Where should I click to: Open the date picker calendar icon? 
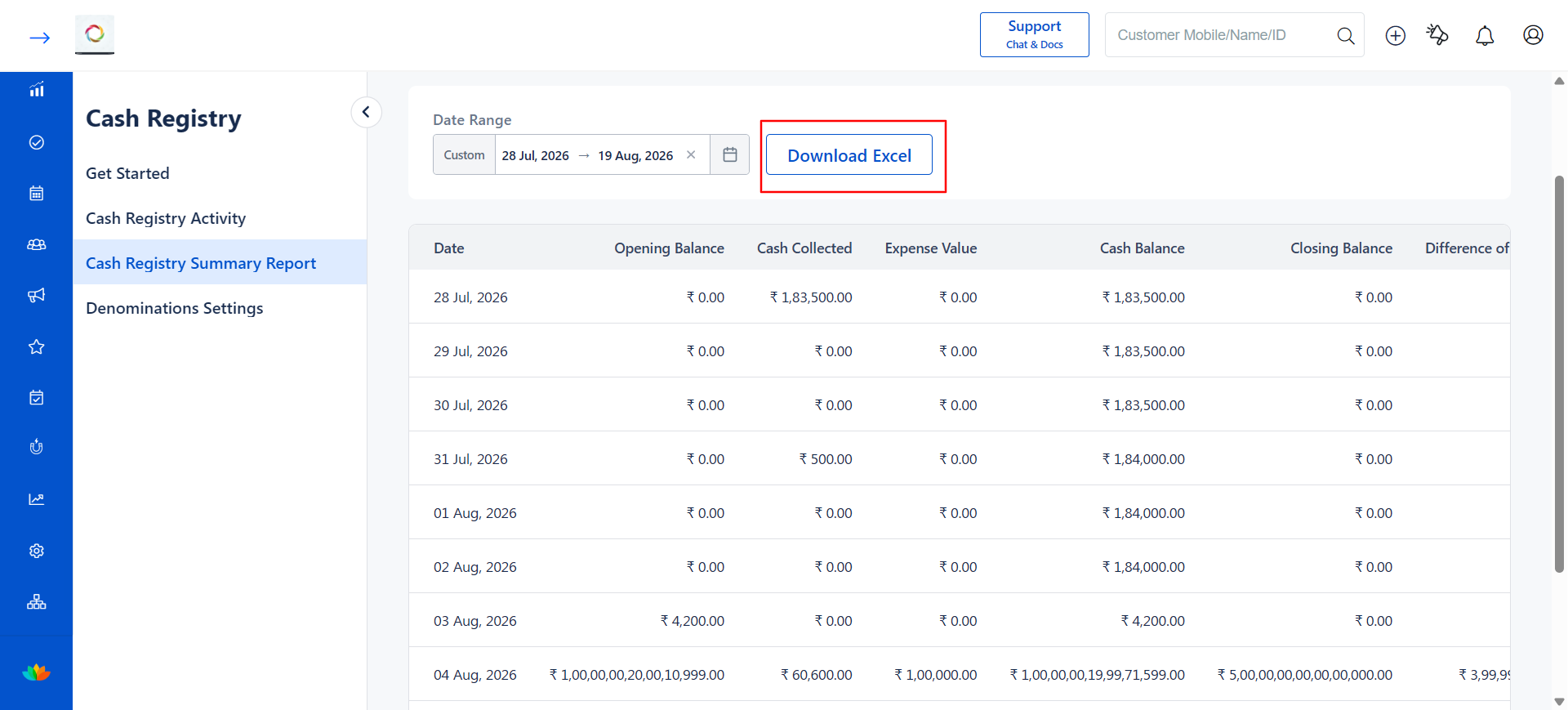click(x=730, y=154)
